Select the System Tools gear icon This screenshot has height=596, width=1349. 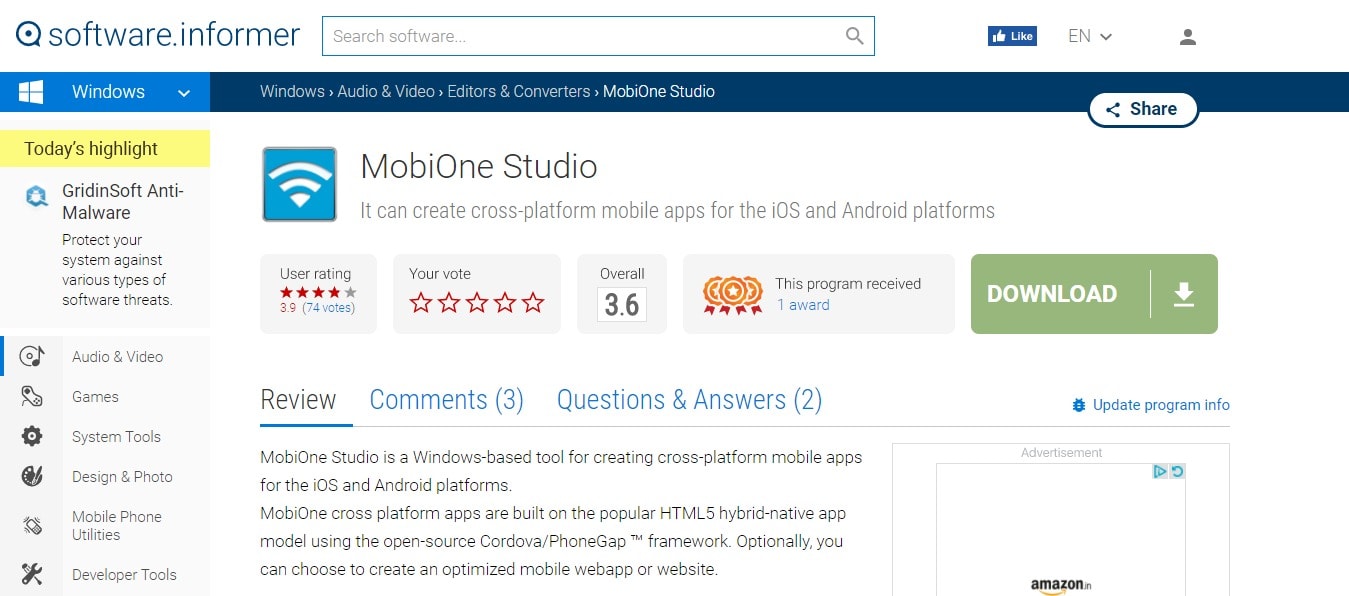coord(32,437)
